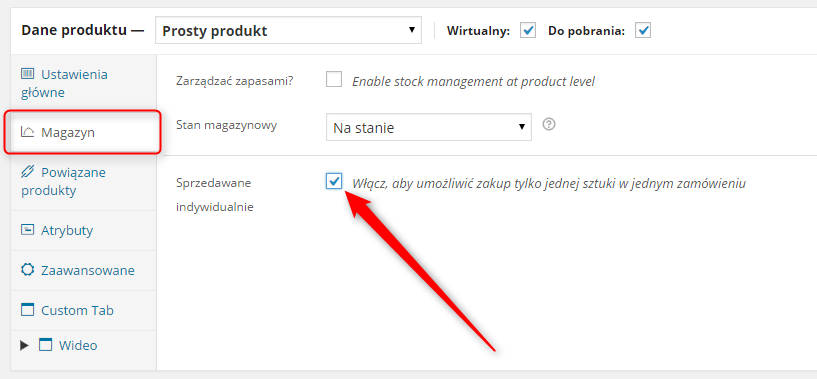Viewport: 817px width, 379px height.
Task: Click the Ustawienia główne tab icon
Action: point(27,74)
